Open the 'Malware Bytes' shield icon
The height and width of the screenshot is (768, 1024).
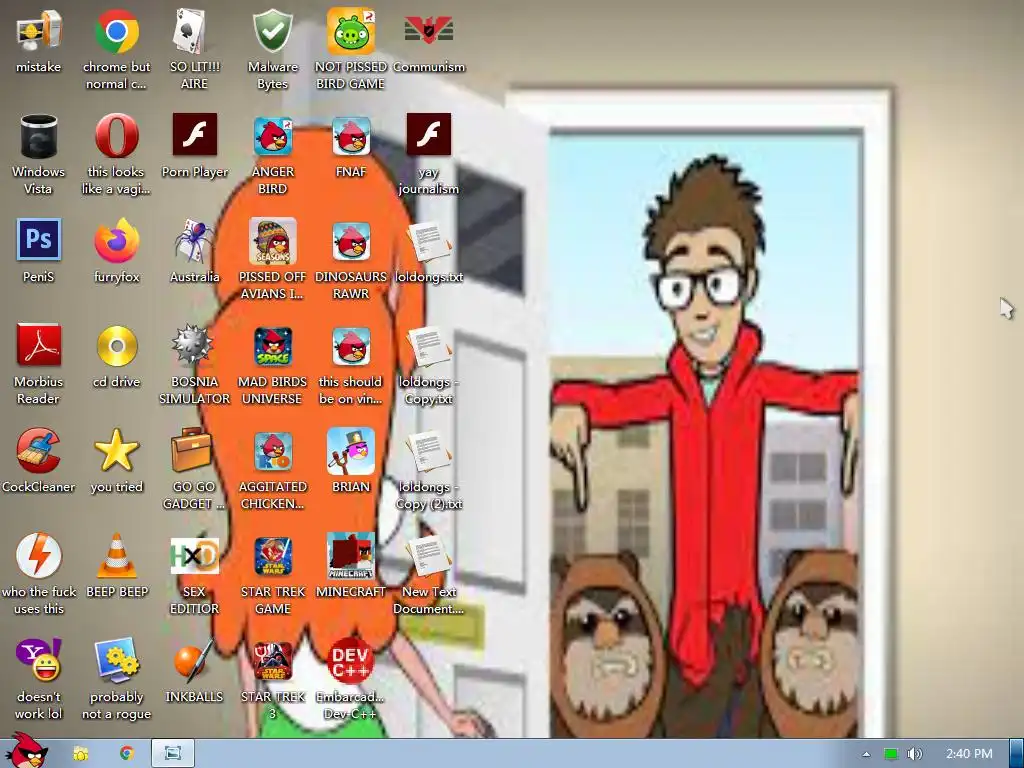tap(273, 31)
